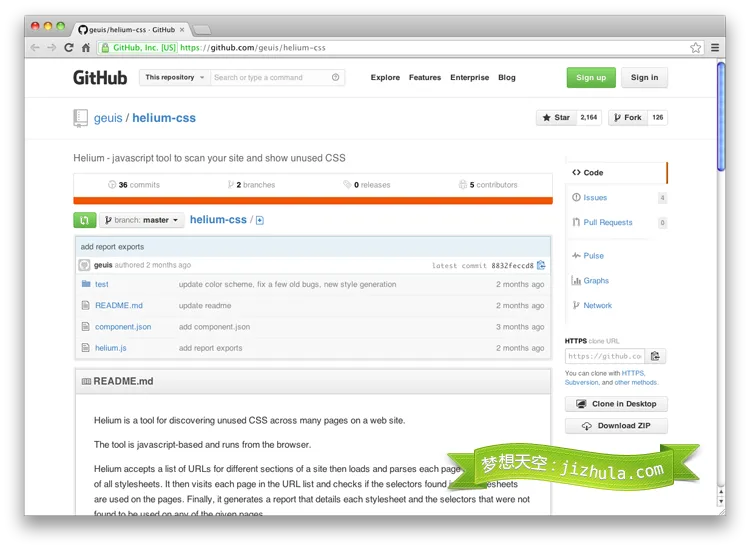View the 5 contributors link
Screen dimensions: 750x549
[x=488, y=185]
